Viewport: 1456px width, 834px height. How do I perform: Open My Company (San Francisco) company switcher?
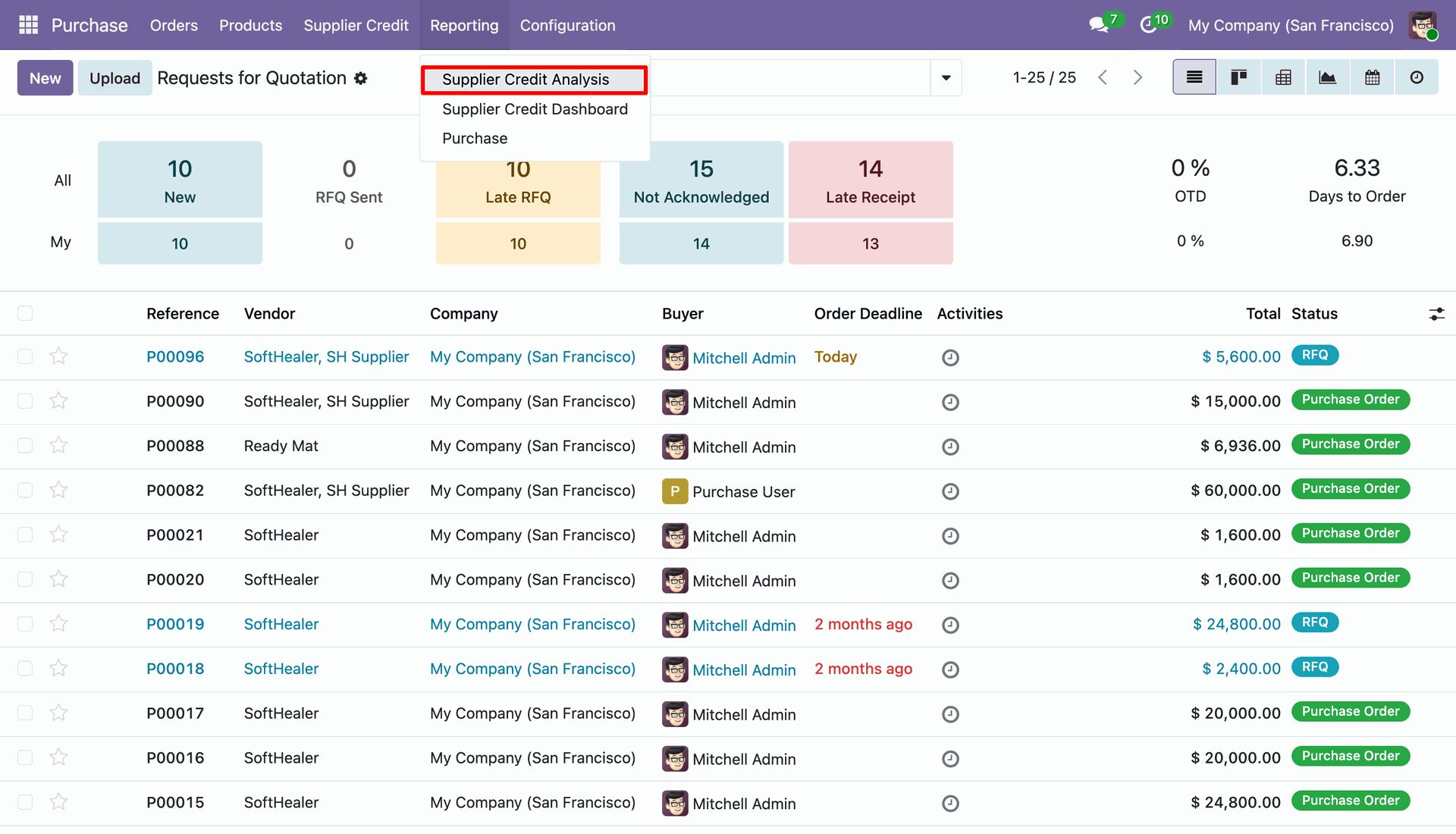[x=1291, y=25]
